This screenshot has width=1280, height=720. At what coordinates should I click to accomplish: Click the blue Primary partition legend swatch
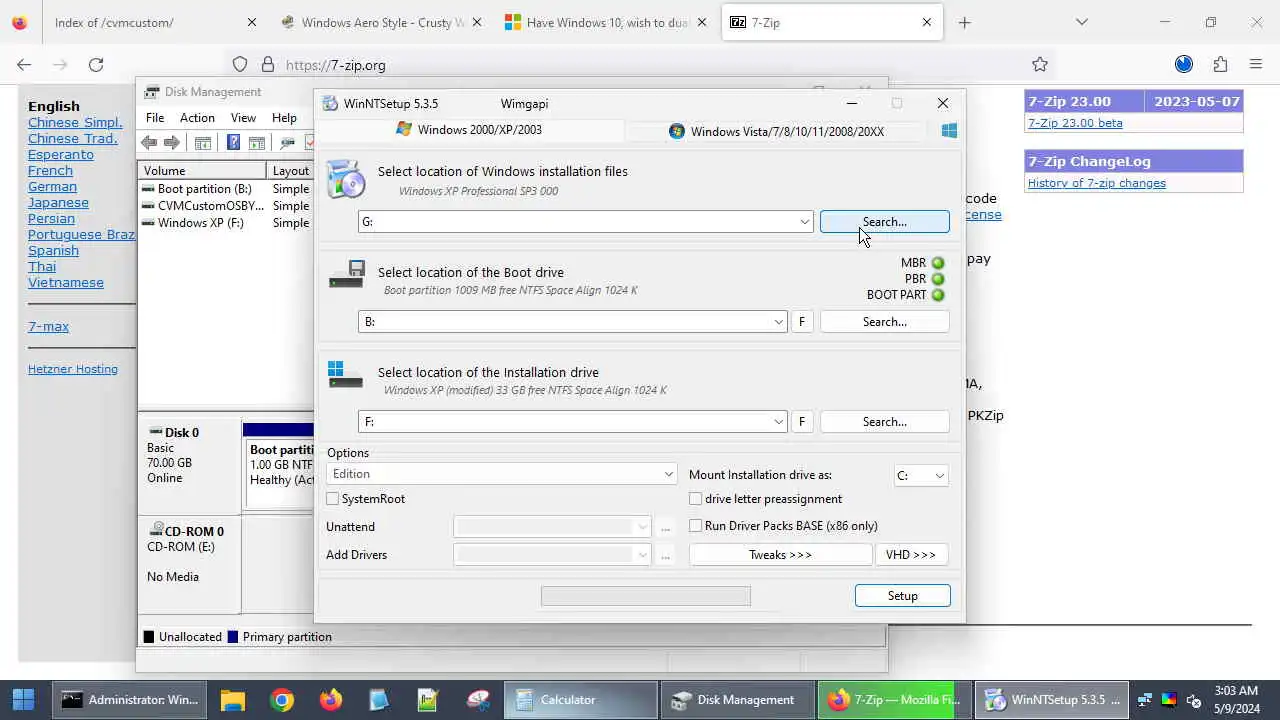(233, 637)
